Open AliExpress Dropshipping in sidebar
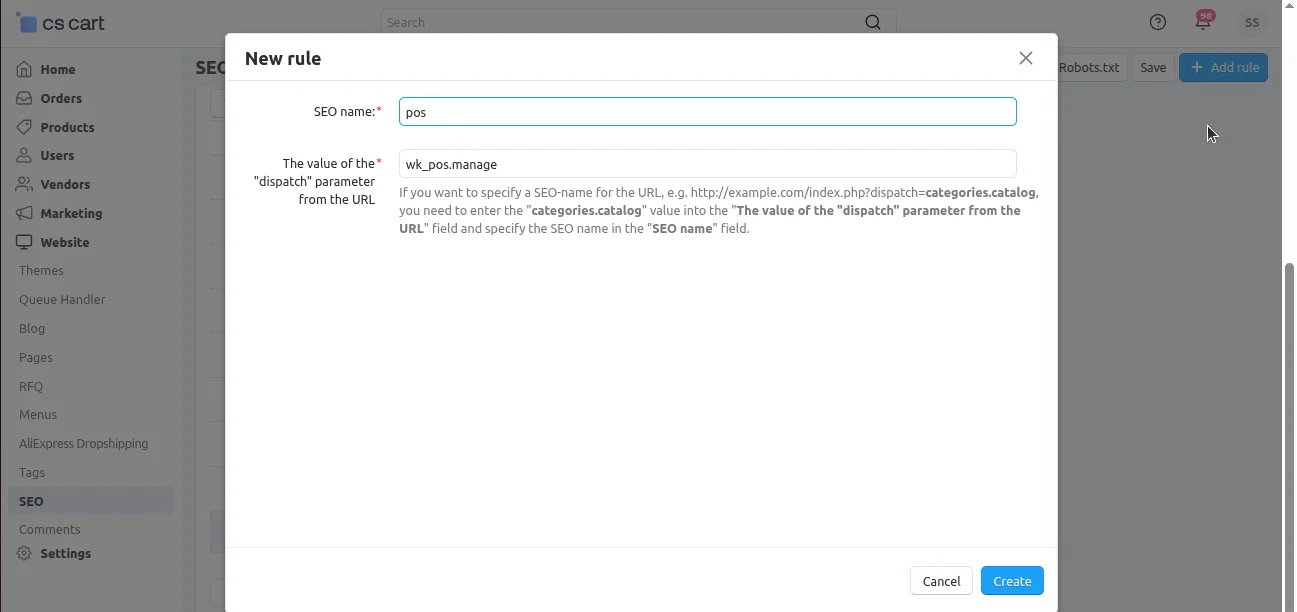1297x612 pixels. [83, 444]
